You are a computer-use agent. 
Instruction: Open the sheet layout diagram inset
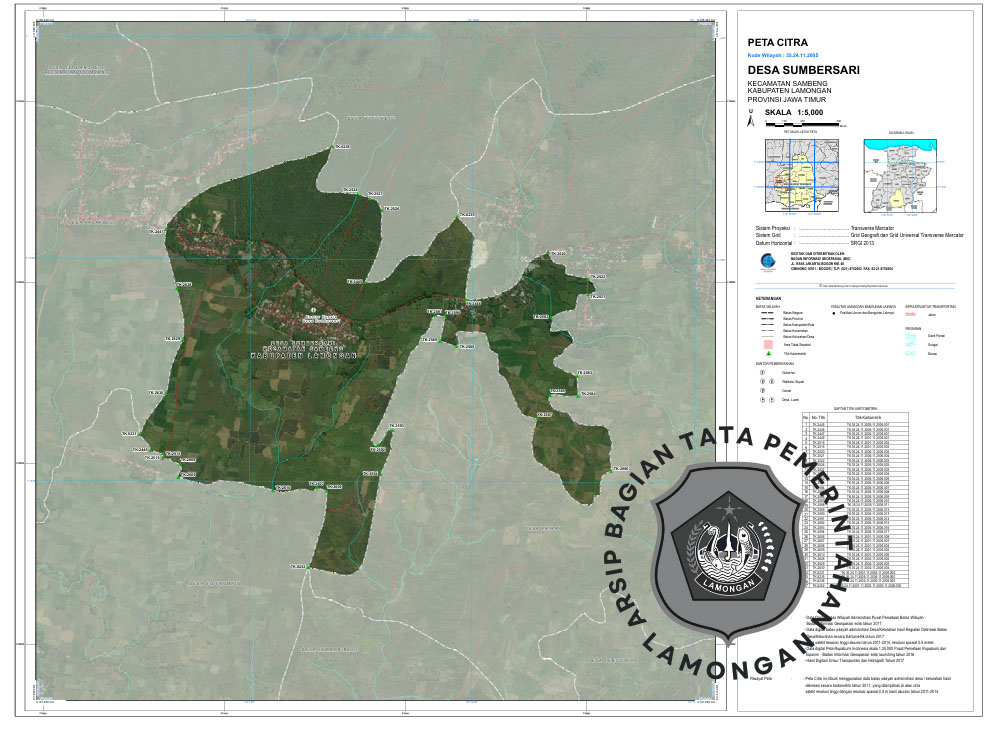click(x=902, y=175)
